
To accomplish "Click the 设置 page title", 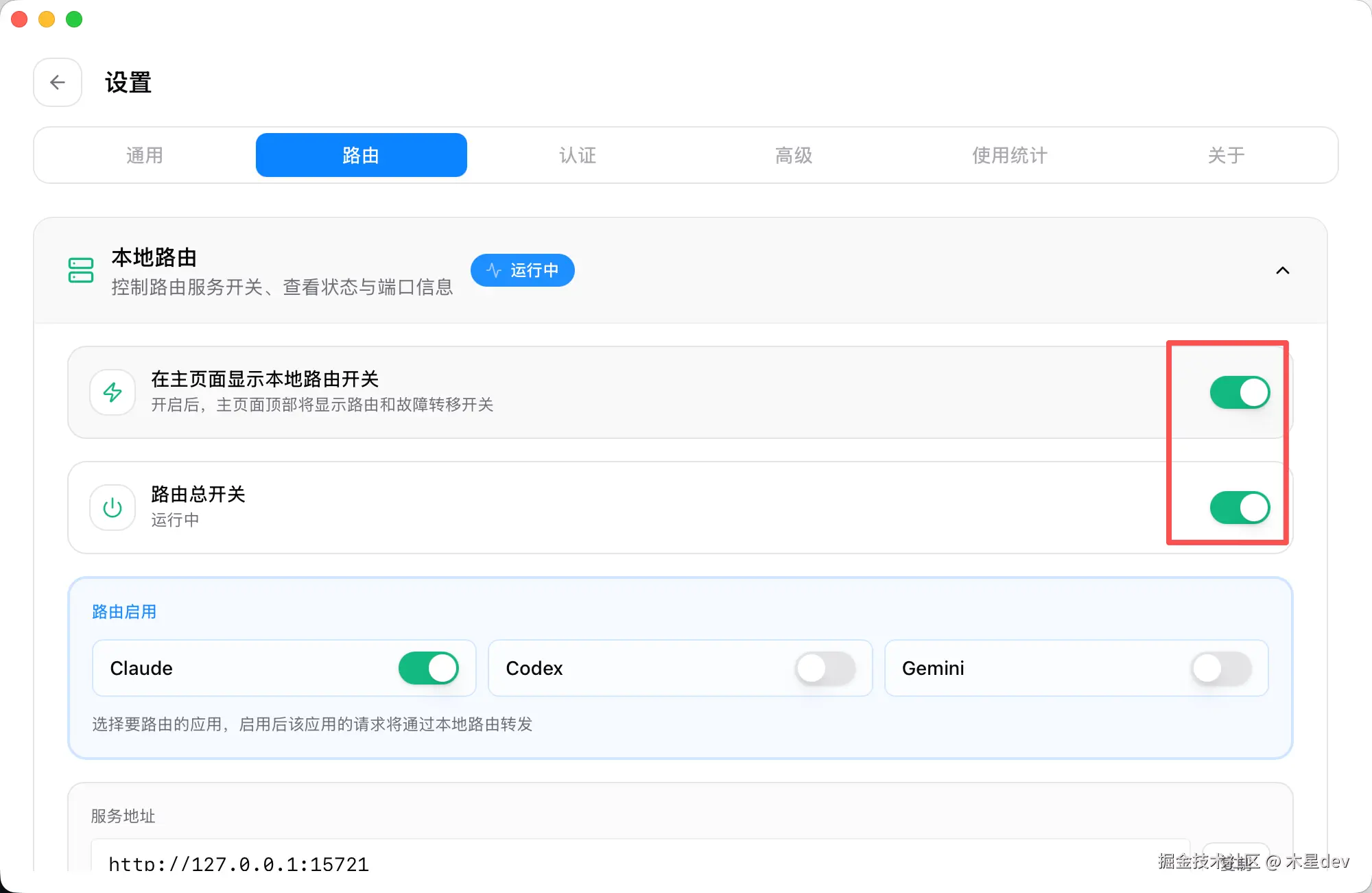I will point(128,82).
